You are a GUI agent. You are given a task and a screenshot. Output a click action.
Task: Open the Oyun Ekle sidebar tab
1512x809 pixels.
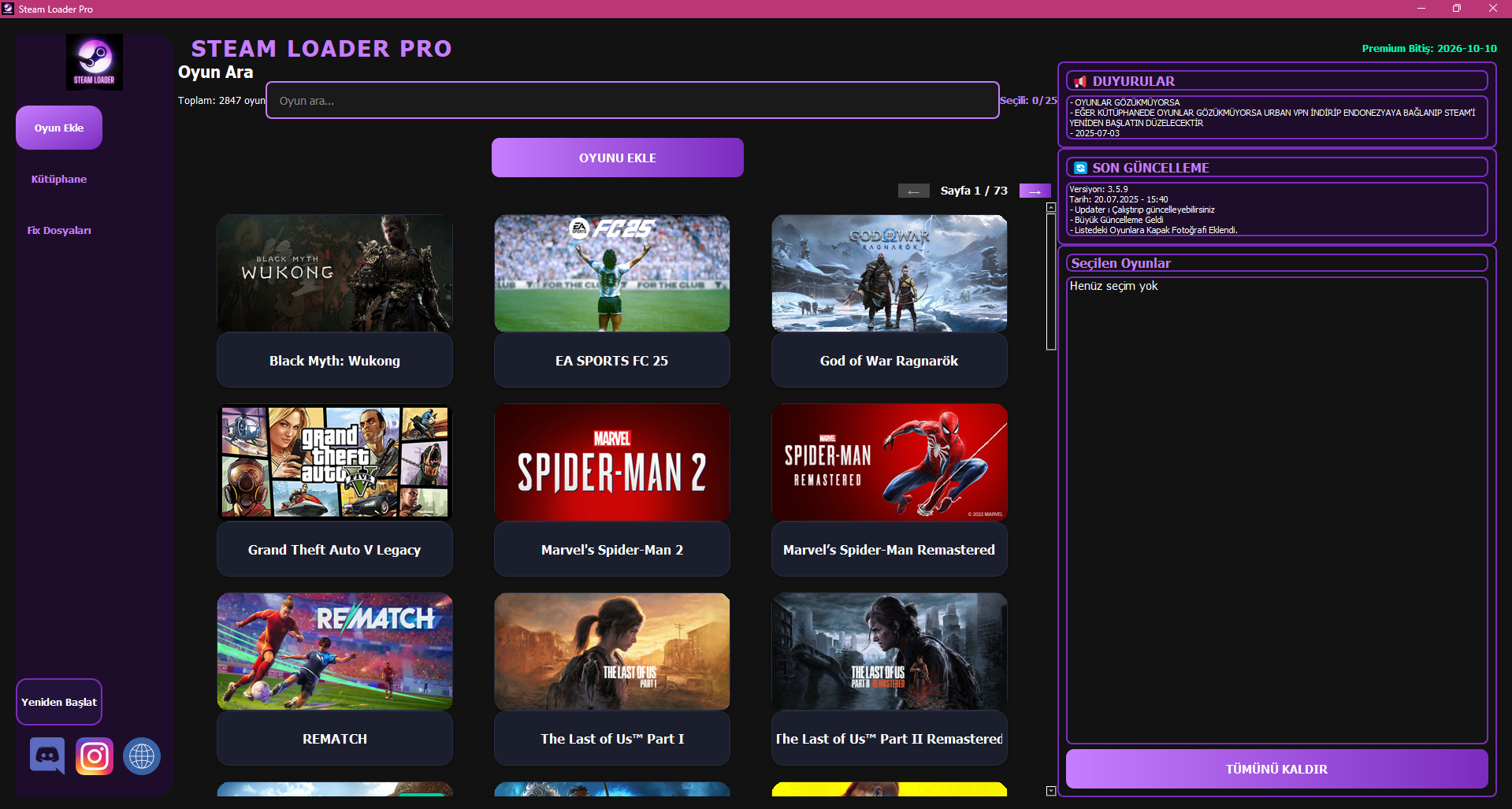pyautogui.click(x=59, y=128)
